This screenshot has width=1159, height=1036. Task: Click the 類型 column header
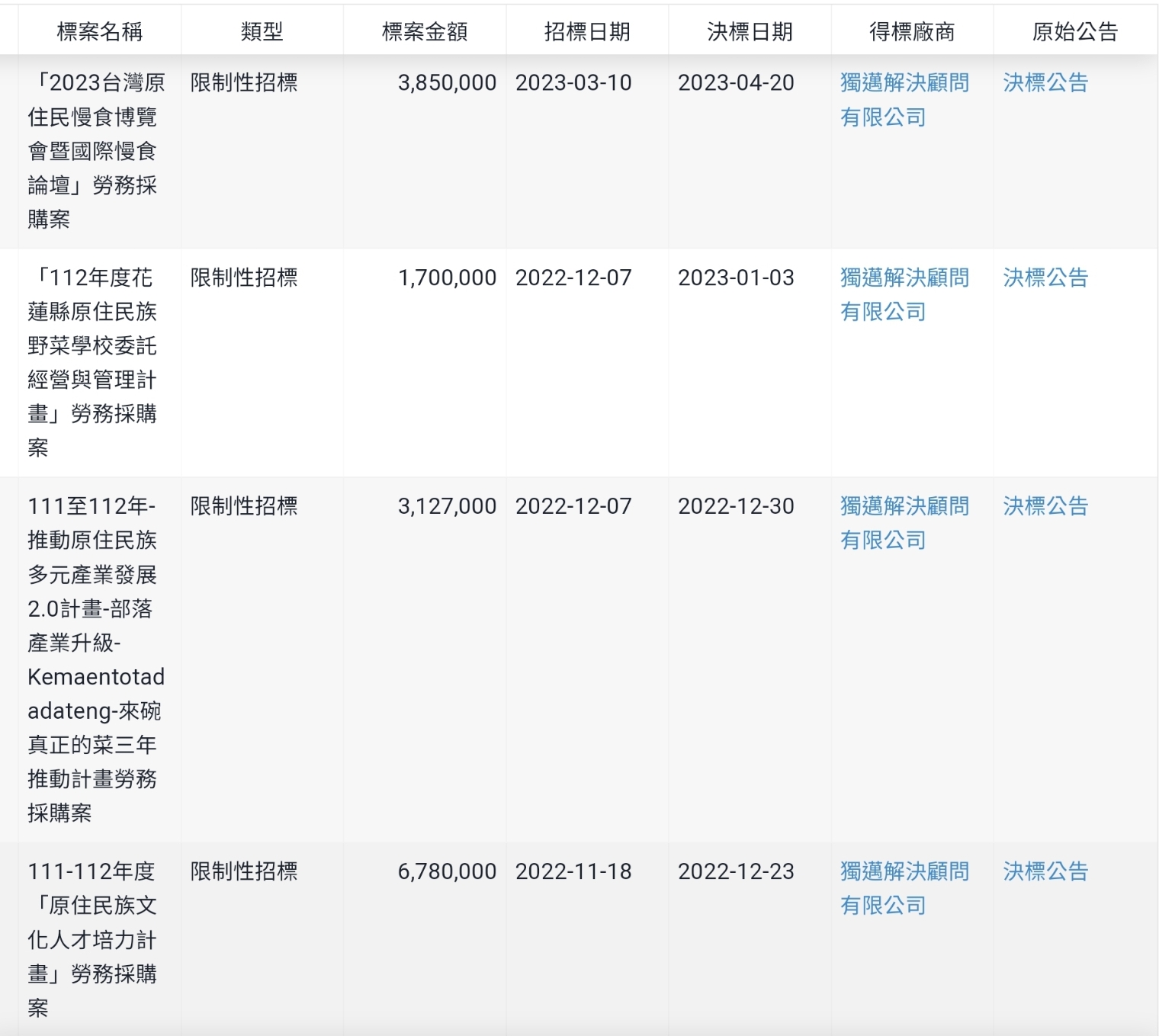click(262, 31)
